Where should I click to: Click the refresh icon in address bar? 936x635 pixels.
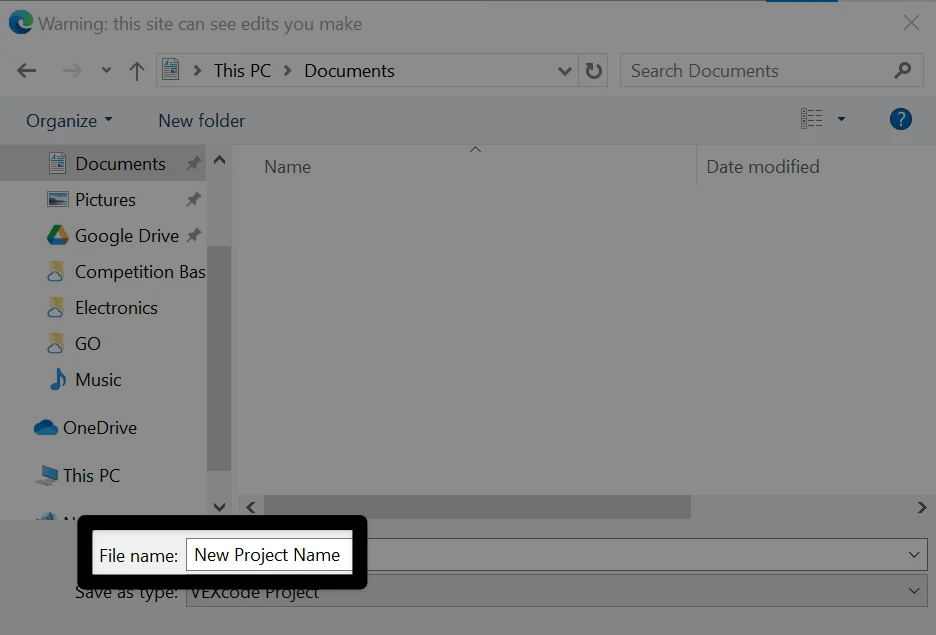(593, 70)
